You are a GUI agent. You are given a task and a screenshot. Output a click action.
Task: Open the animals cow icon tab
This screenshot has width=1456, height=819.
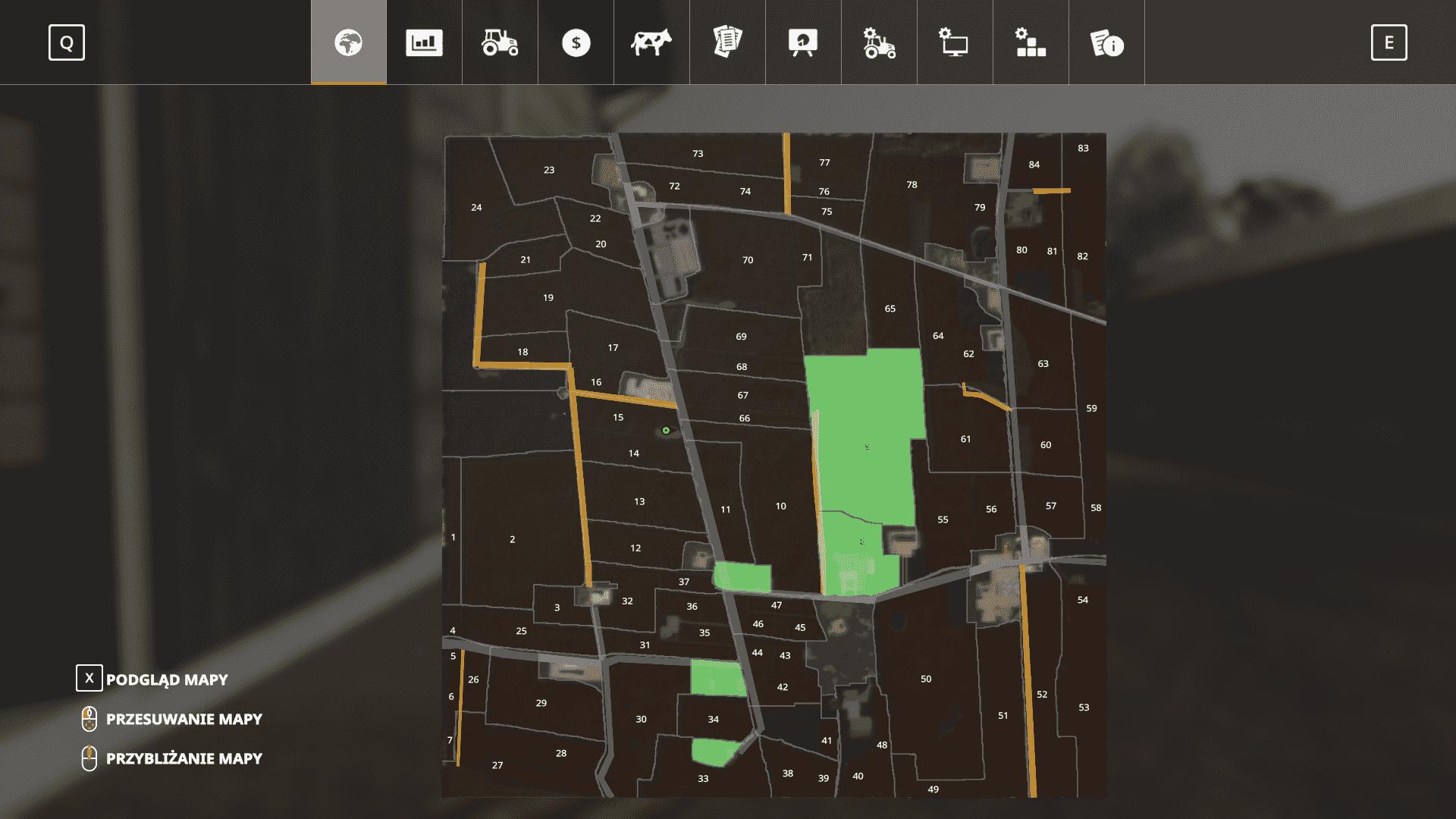click(651, 42)
